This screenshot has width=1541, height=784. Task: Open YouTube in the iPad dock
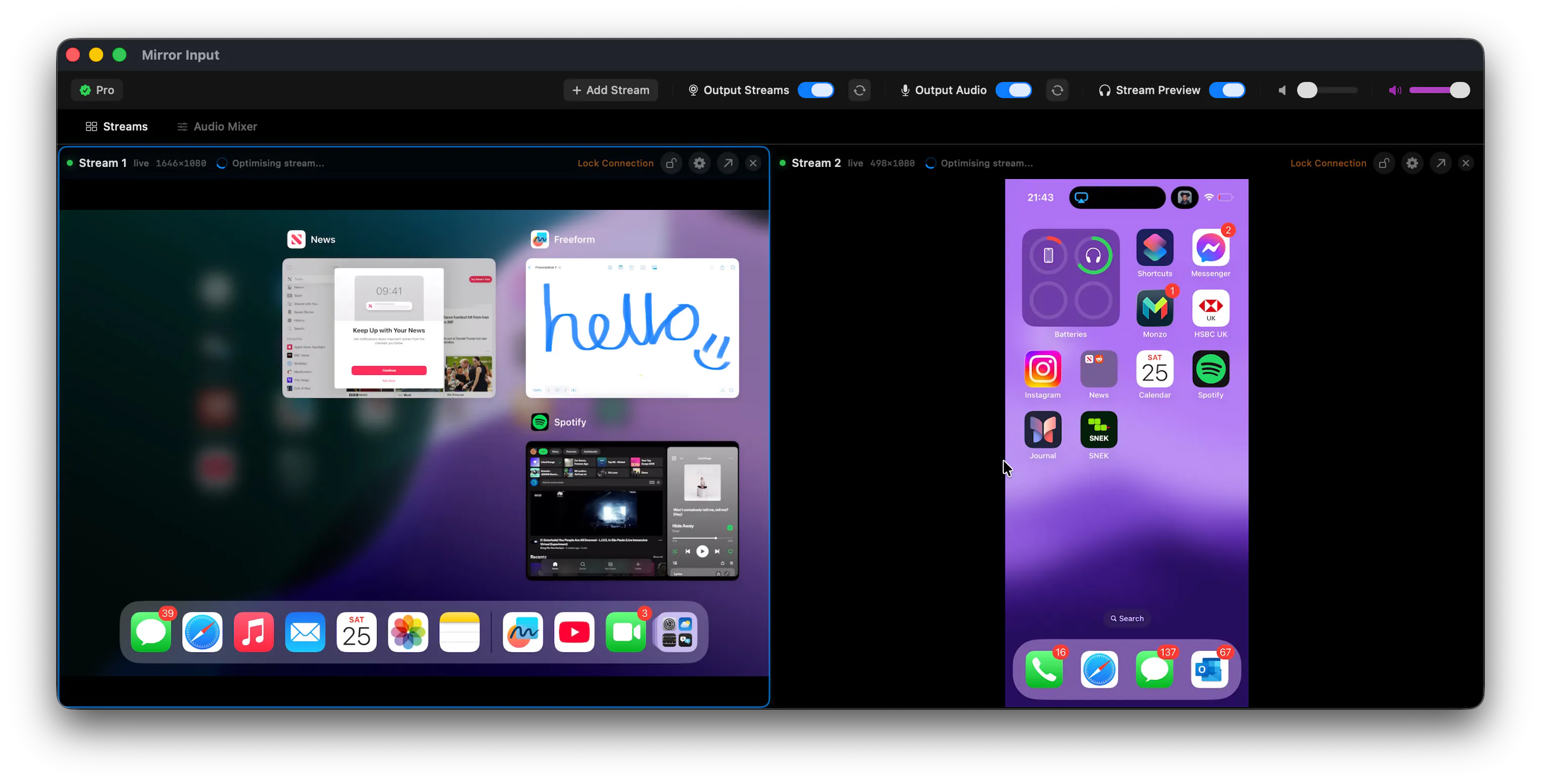click(x=574, y=632)
